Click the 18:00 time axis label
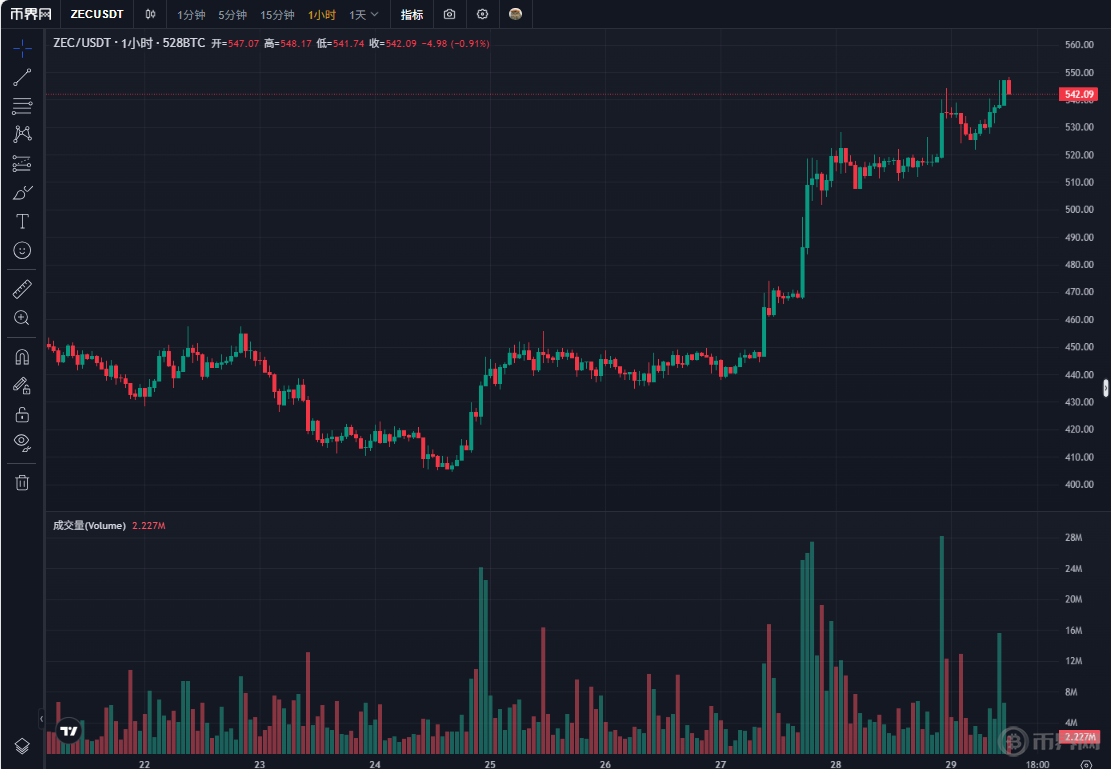The height and width of the screenshot is (769, 1111). point(1037,764)
